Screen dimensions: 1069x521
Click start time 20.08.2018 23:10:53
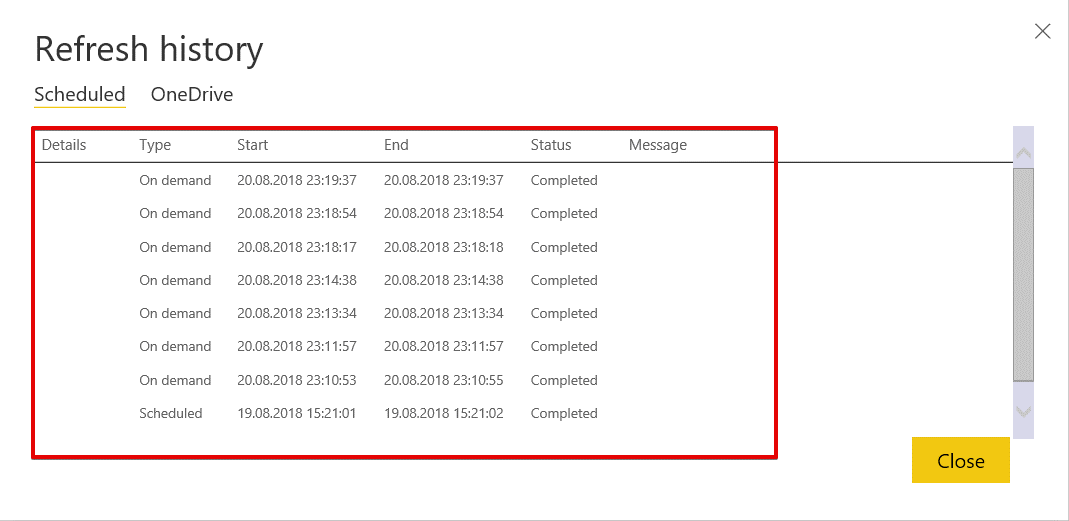click(297, 380)
